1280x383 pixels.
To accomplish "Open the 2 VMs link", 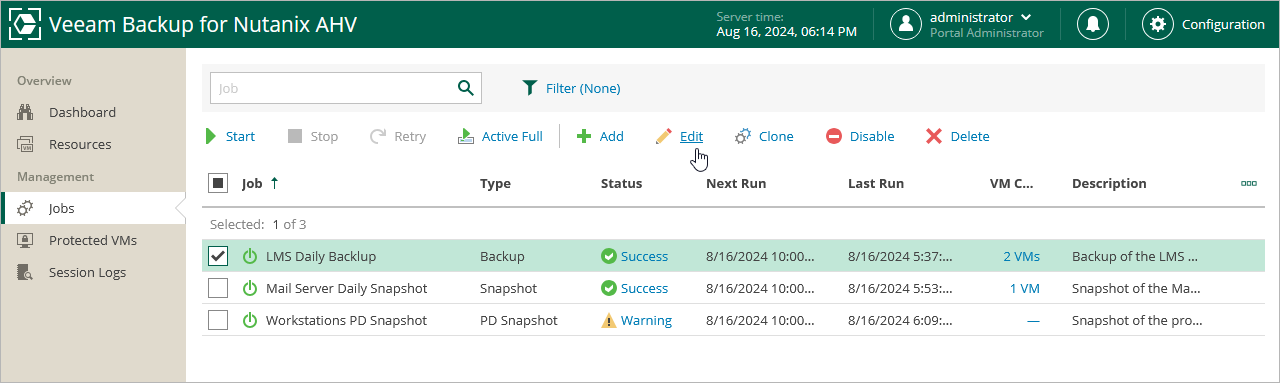I will click(x=1021, y=256).
